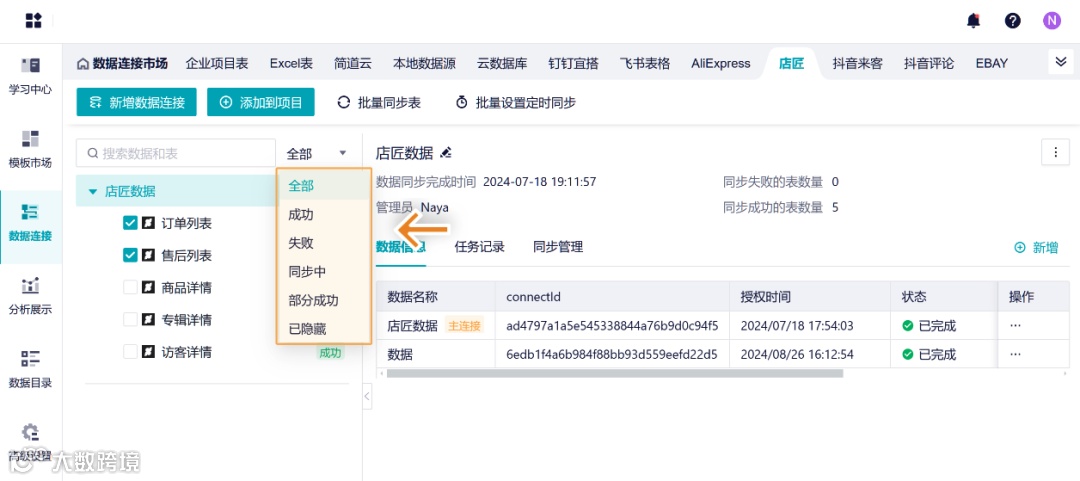Image resolution: width=1080 pixels, height=481 pixels.
Task: Open the 钉钉宜搭 tab
Action: click(x=573, y=63)
